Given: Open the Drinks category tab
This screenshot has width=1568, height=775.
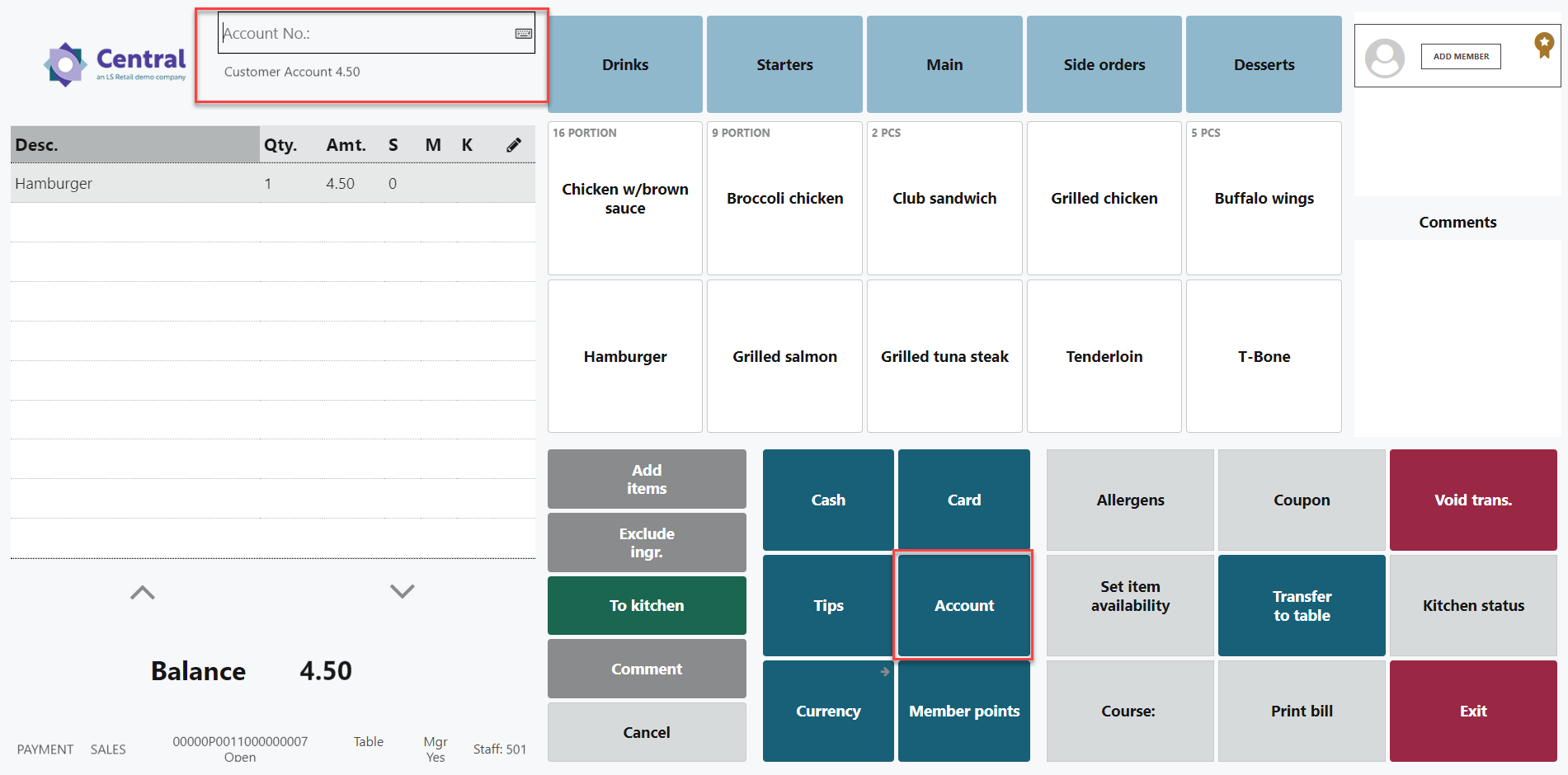Looking at the screenshot, I should pos(624,64).
